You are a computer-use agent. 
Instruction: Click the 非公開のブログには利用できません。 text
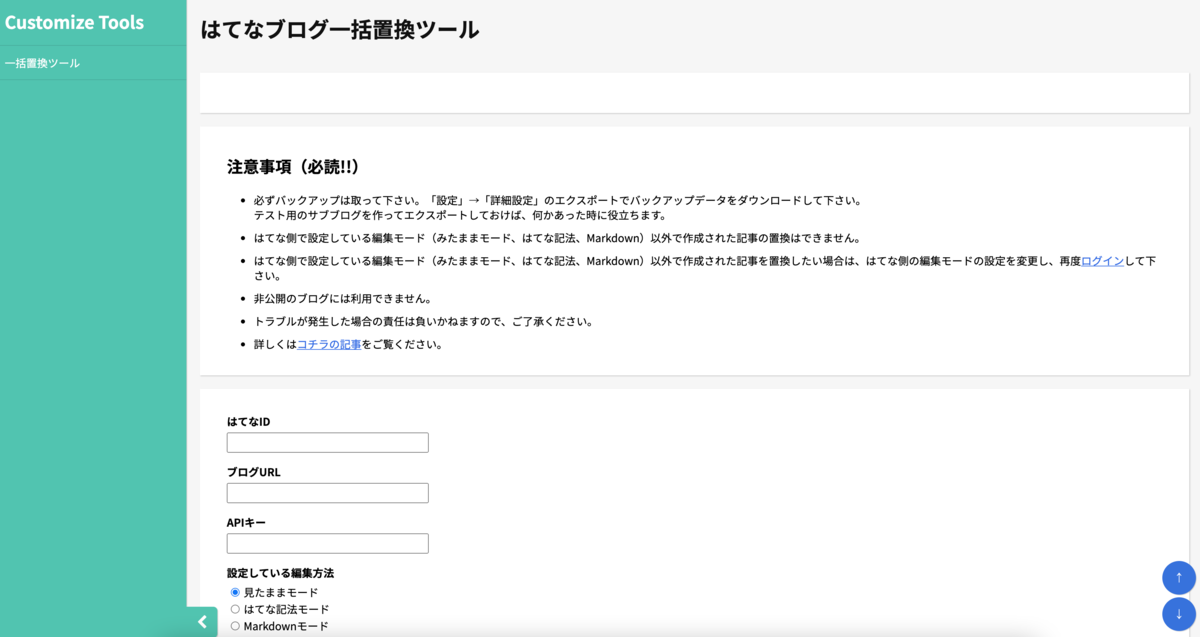point(343,298)
